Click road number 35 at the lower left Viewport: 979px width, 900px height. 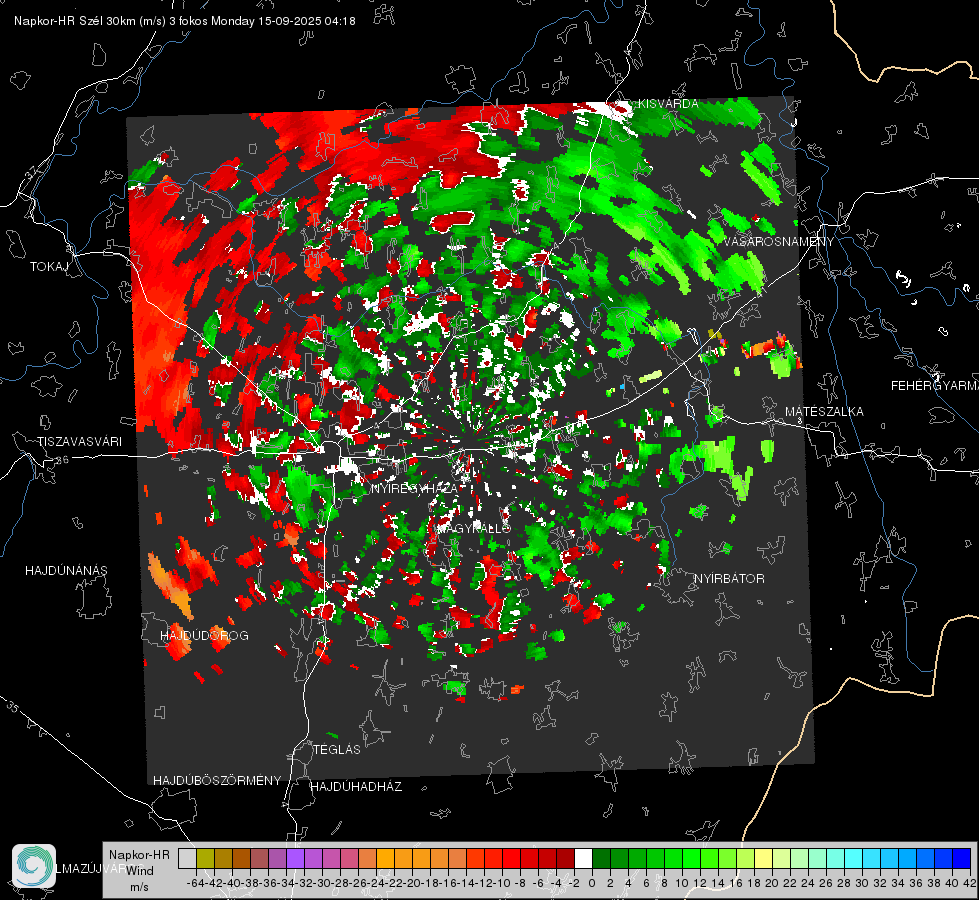(x=12, y=707)
